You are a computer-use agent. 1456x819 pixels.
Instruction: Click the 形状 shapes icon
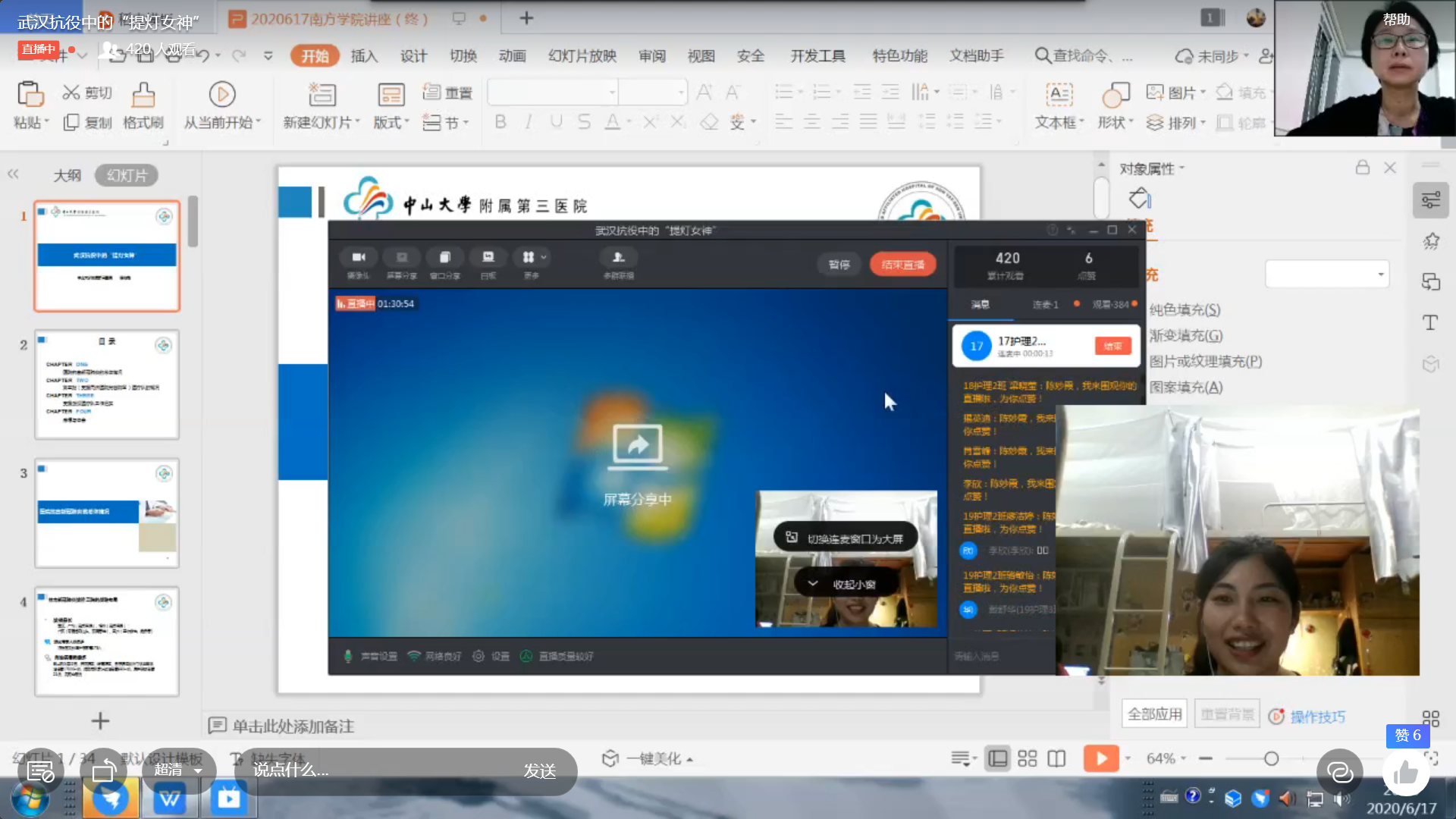pyautogui.click(x=1115, y=96)
